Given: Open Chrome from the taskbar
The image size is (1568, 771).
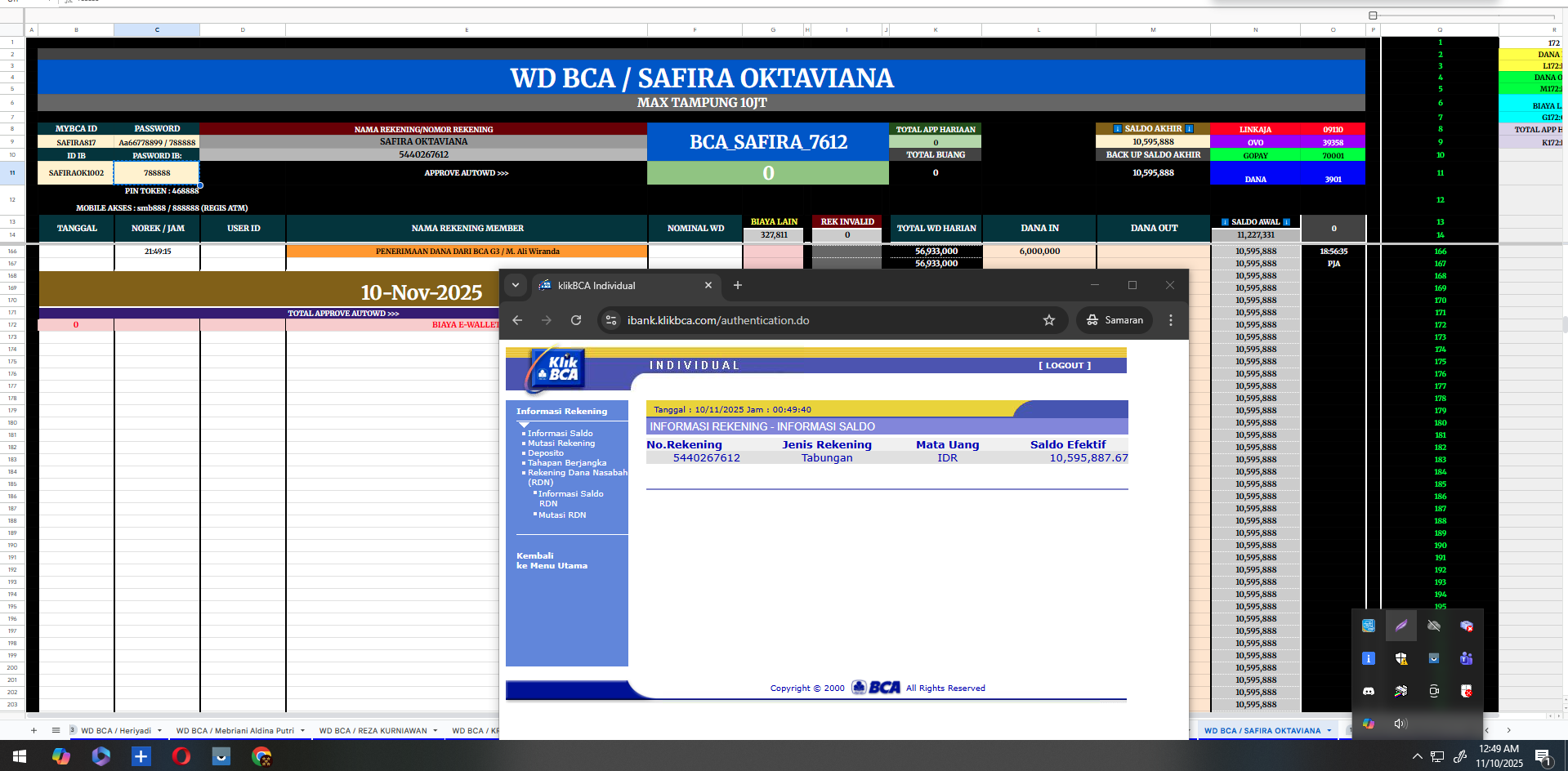Looking at the screenshot, I should coord(261,756).
